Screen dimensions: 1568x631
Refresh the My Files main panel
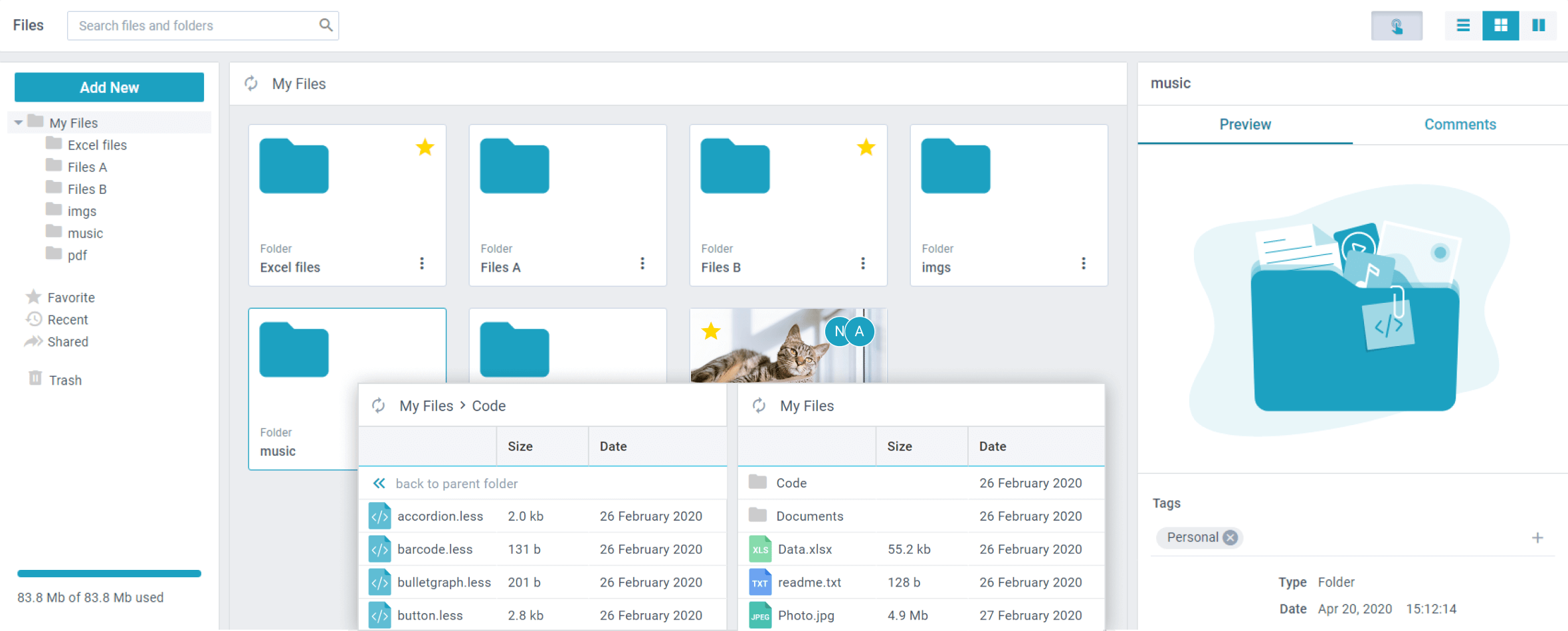[251, 84]
